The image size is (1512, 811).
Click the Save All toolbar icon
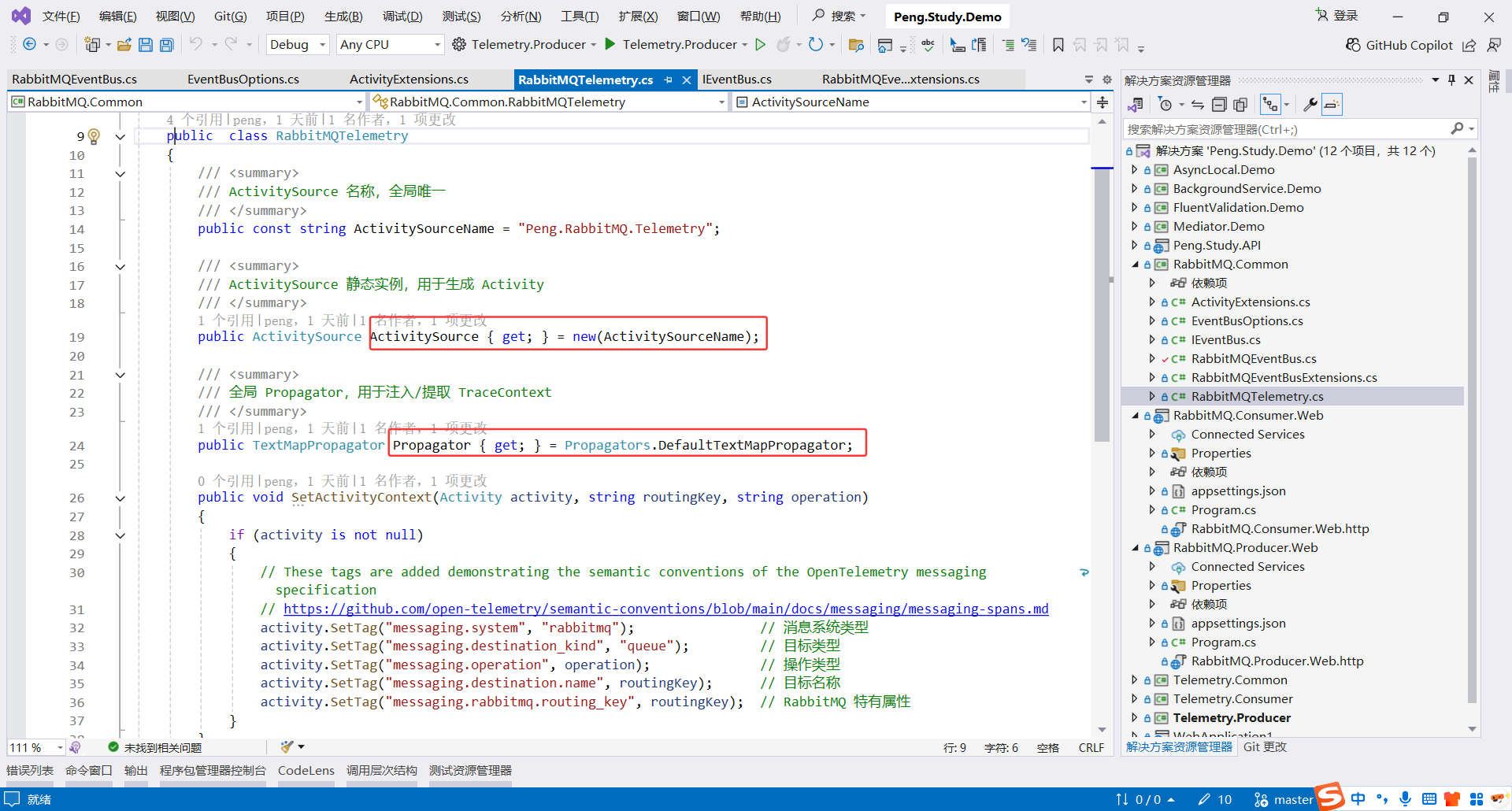point(167,44)
